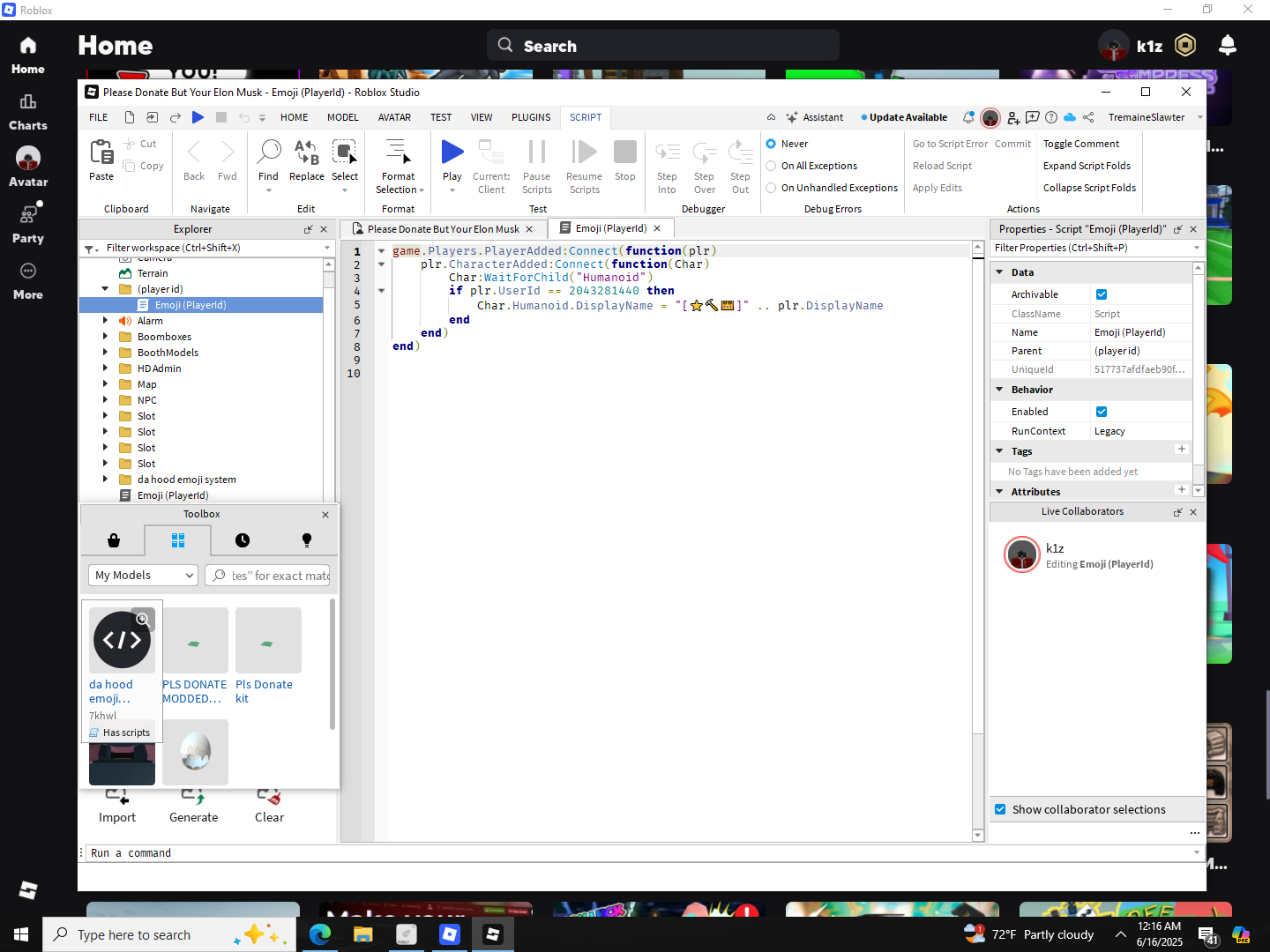1270x952 pixels.
Task: Open the HOME ribbon tab
Action: click(x=294, y=117)
